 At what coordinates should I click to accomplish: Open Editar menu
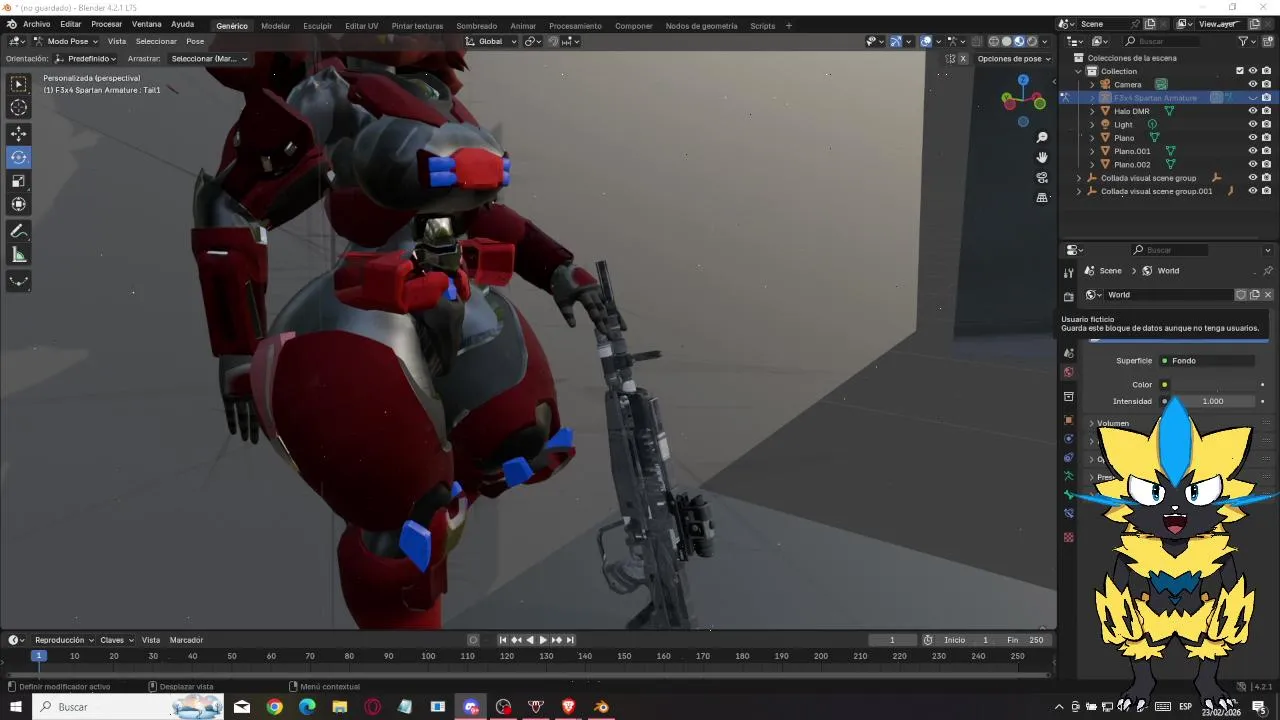(70, 24)
